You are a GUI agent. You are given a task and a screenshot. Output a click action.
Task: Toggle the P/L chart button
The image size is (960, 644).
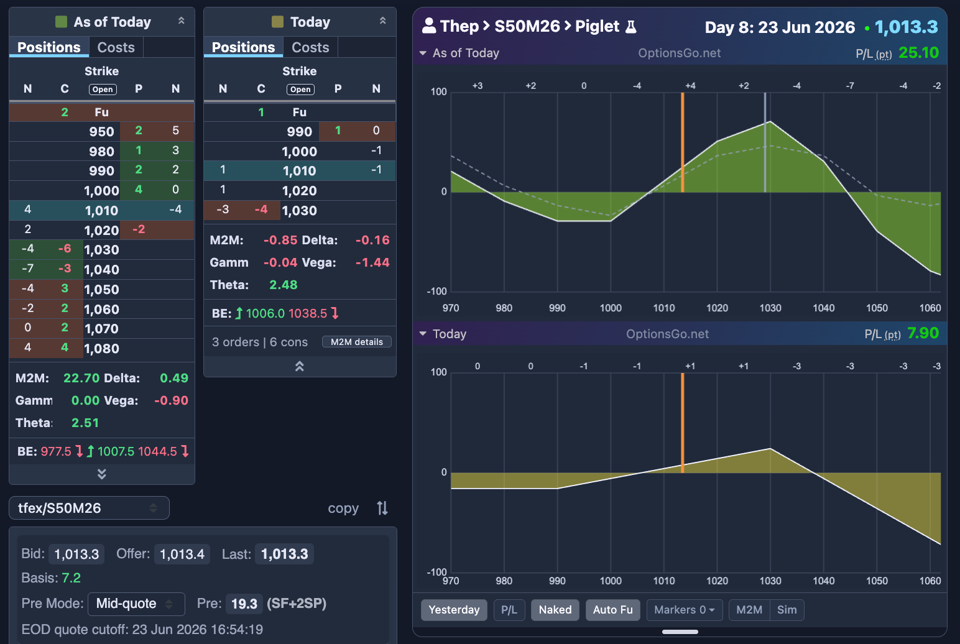point(509,610)
